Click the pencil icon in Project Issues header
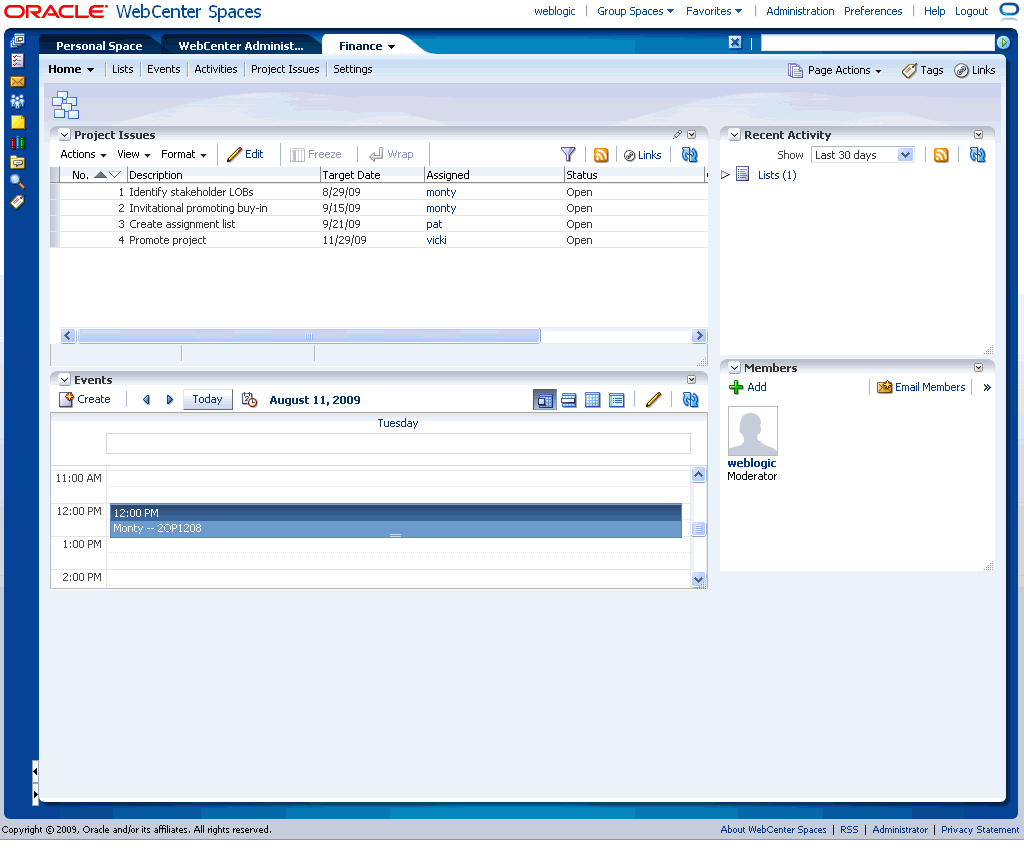The height and width of the screenshot is (857, 1024). (677, 135)
